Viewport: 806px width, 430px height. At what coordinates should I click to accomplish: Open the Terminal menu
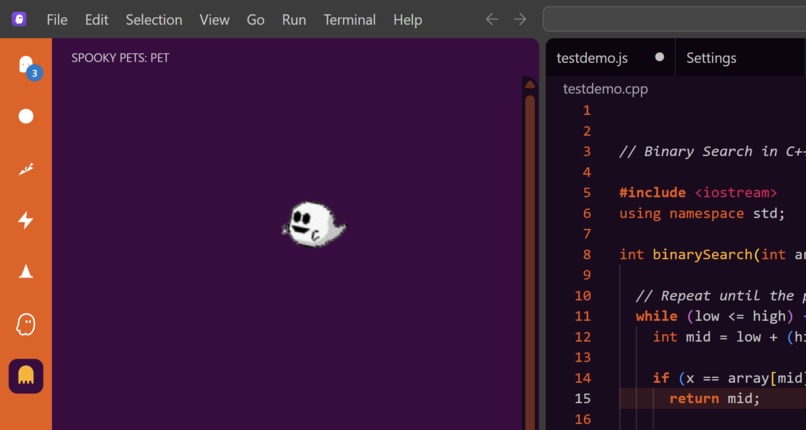[x=350, y=20]
